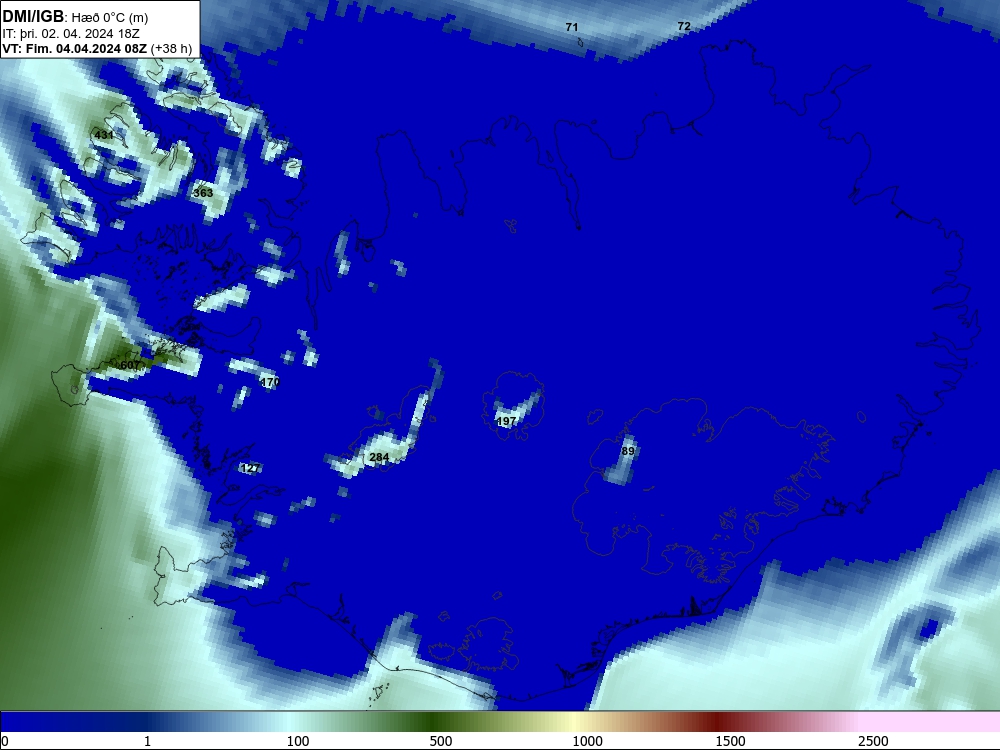Click the valid time line 'VT: Fim. 04.04.2024 08Z'
The image size is (1000, 750).
[75, 48]
